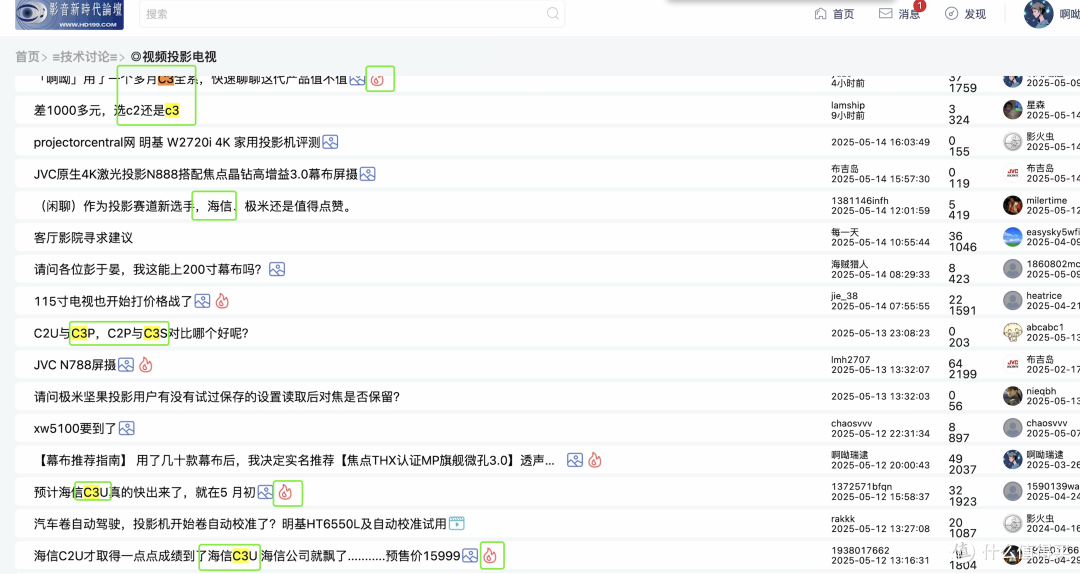Open thread 请问极米坚果投影用户 对焦是否保留

pos(217,396)
